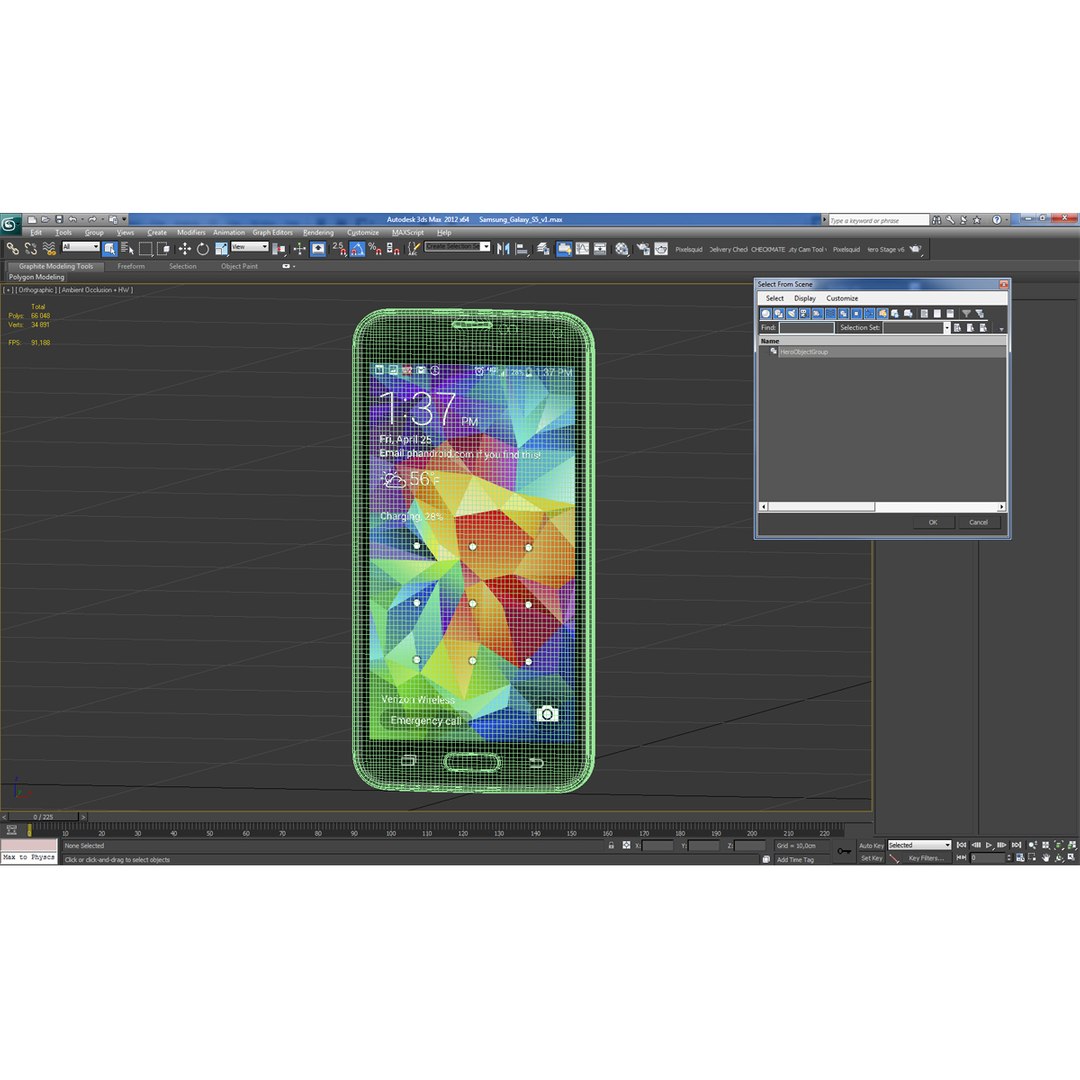Go to Start of animation
The width and height of the screenshot is (1080, 1080).
click(x=962, y=845)
